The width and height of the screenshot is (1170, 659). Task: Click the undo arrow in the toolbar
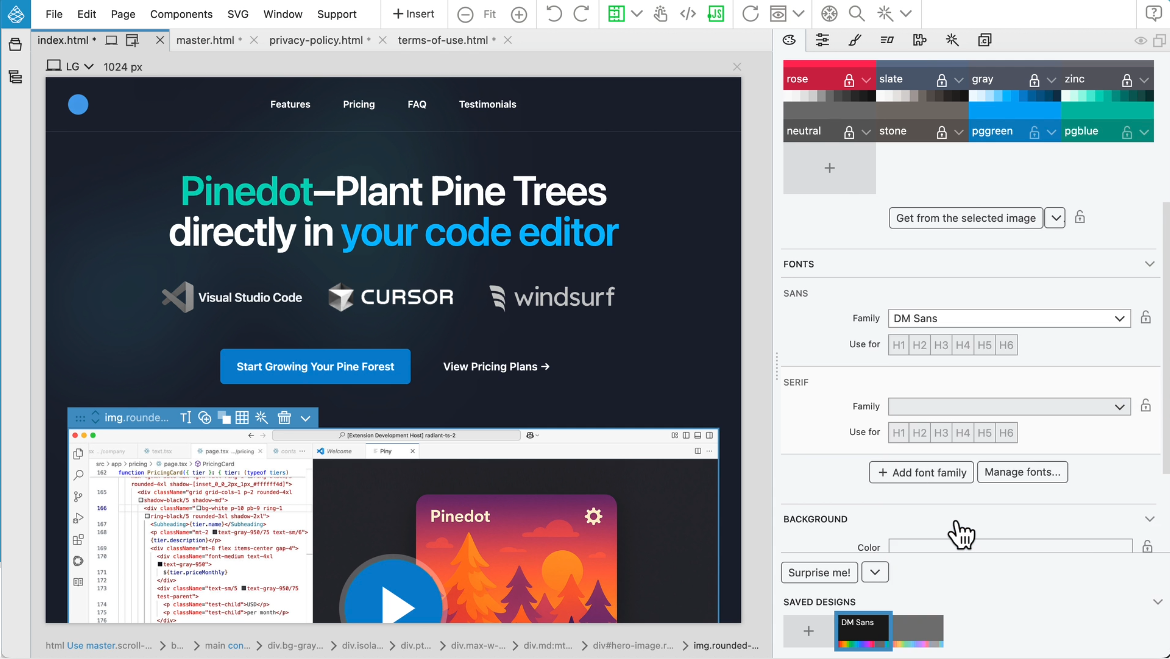(553, 14)
